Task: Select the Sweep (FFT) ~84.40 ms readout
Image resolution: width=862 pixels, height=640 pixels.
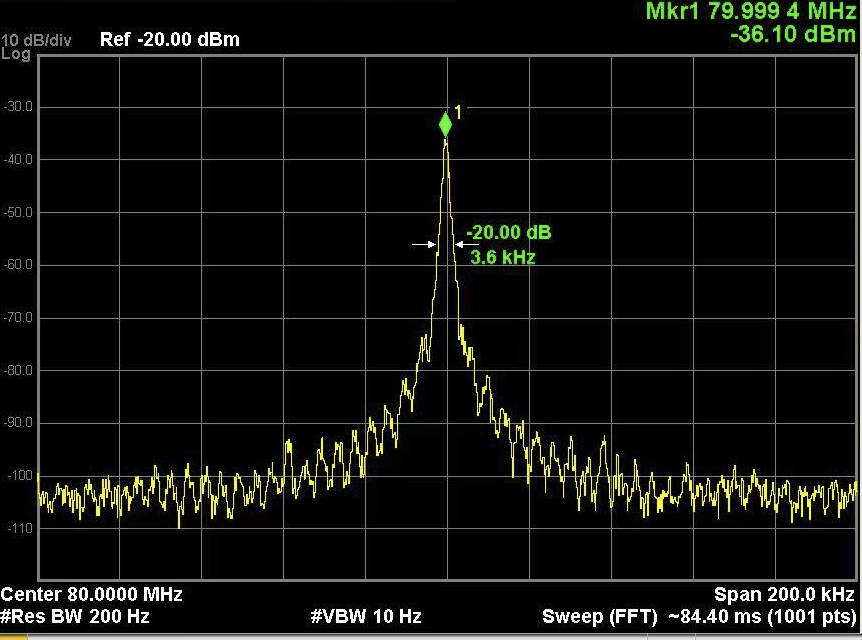Action: point(699,617)
